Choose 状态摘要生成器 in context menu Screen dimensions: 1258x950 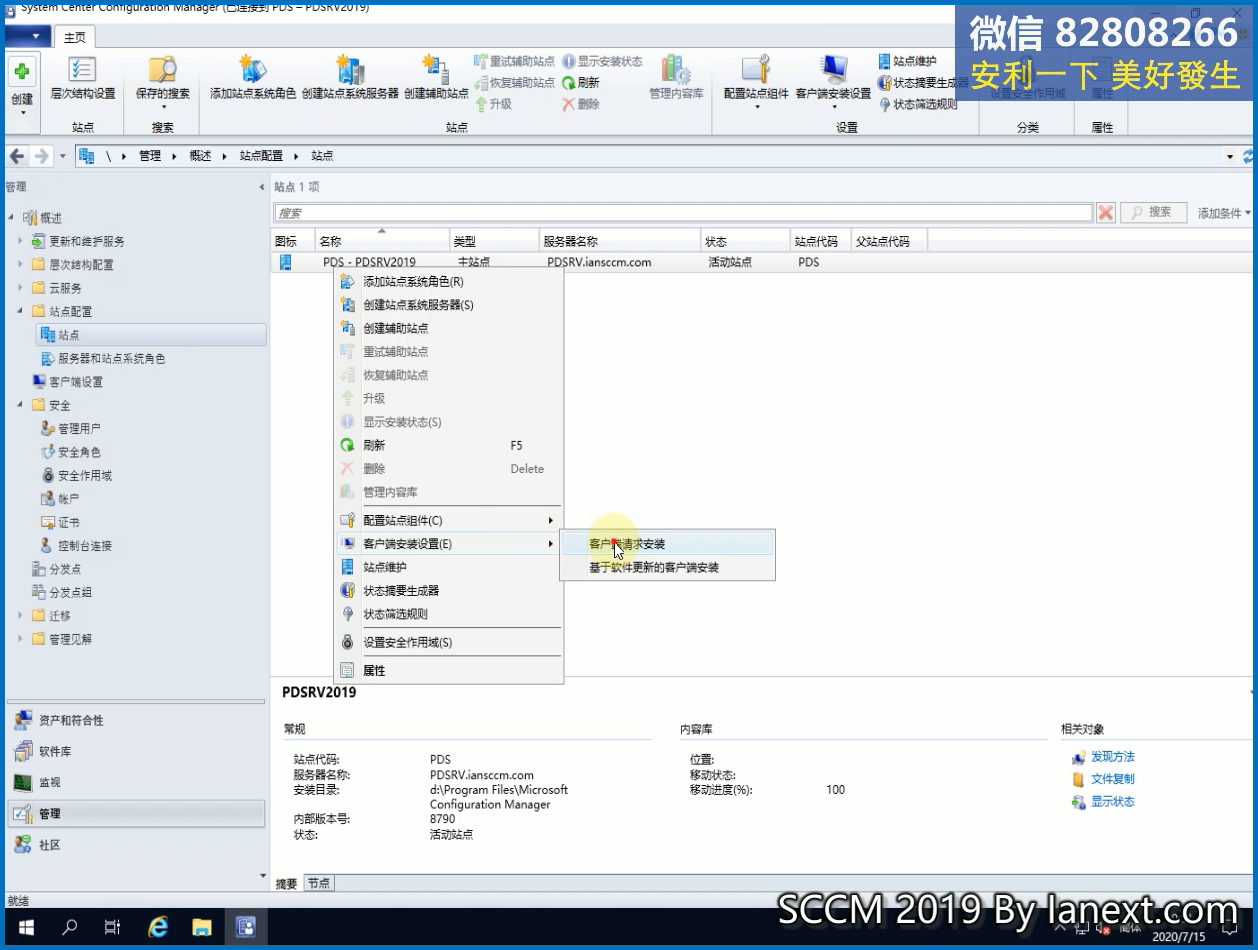(448, 590)
